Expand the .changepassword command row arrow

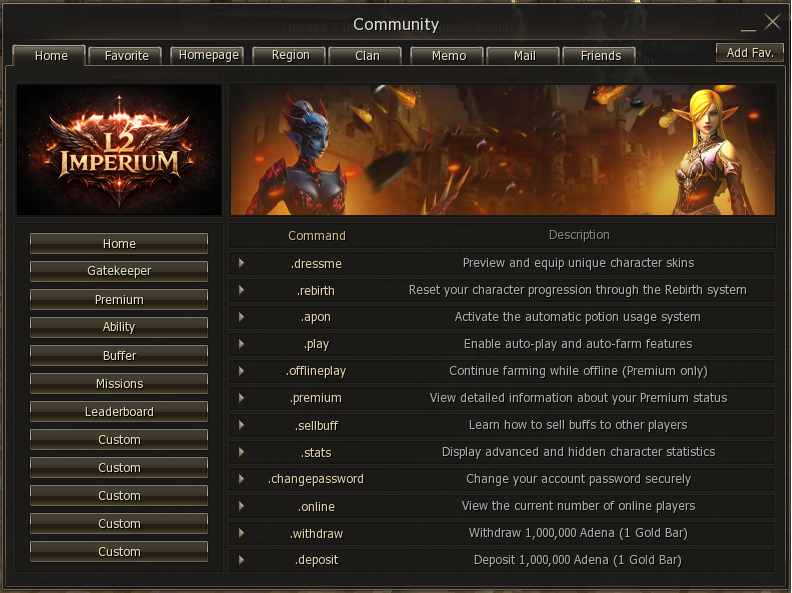click(241, 479)
